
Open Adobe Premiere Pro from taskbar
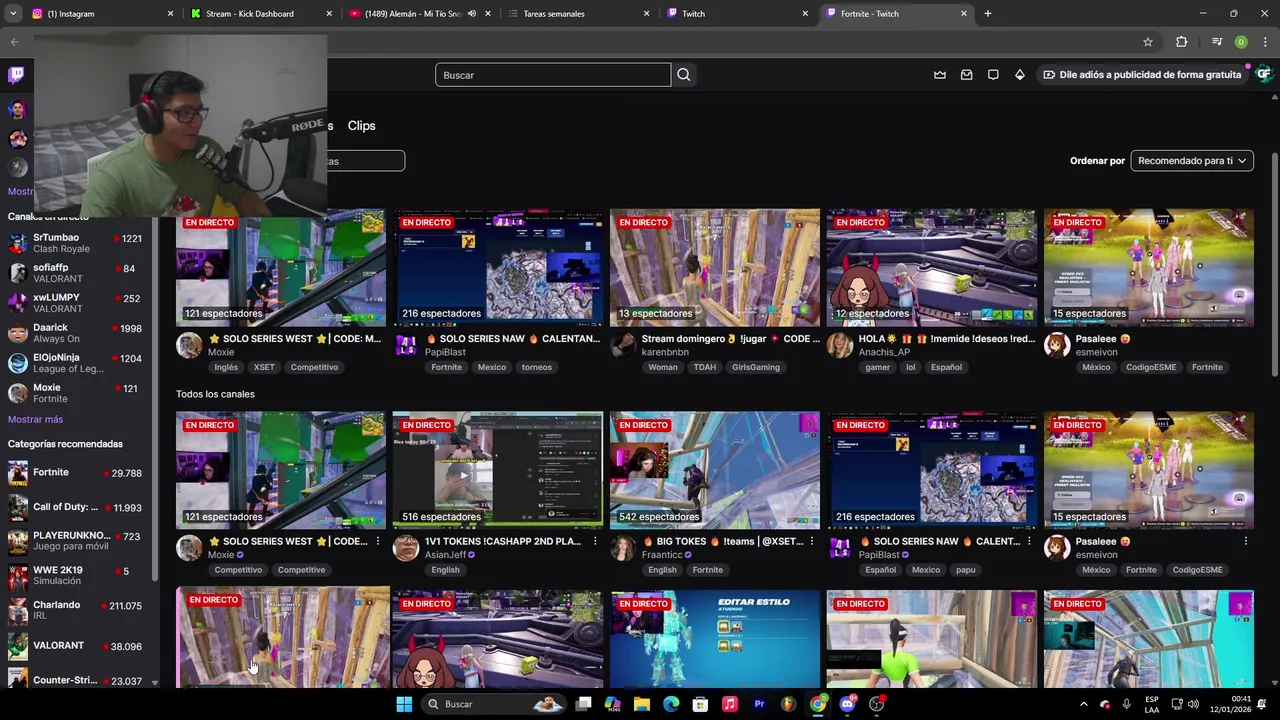759,704
